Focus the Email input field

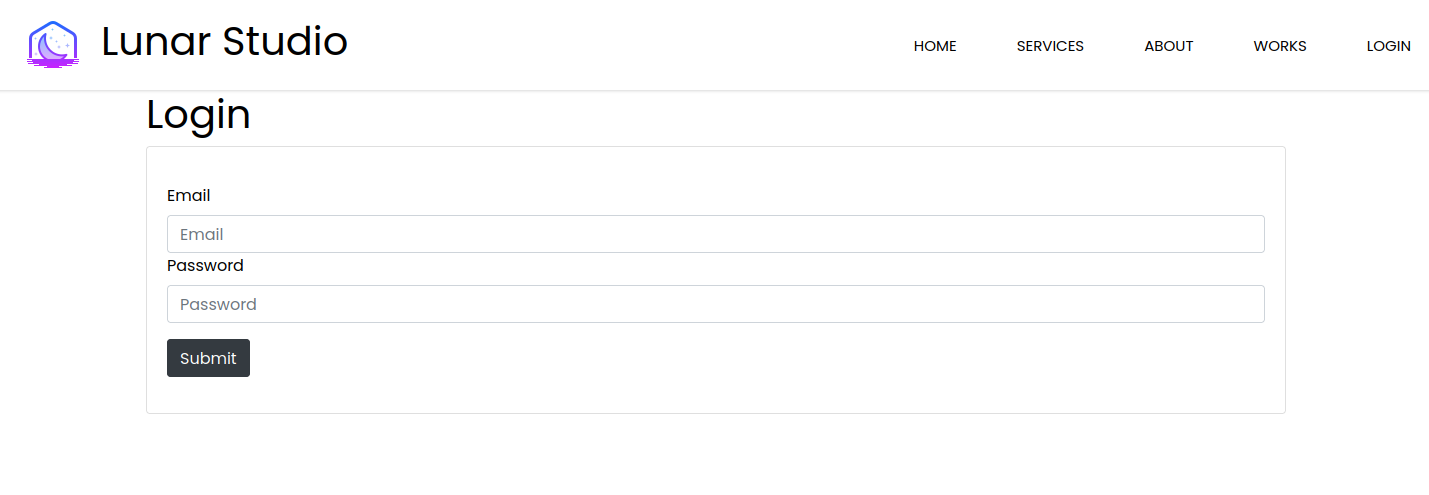pos(716,234)
